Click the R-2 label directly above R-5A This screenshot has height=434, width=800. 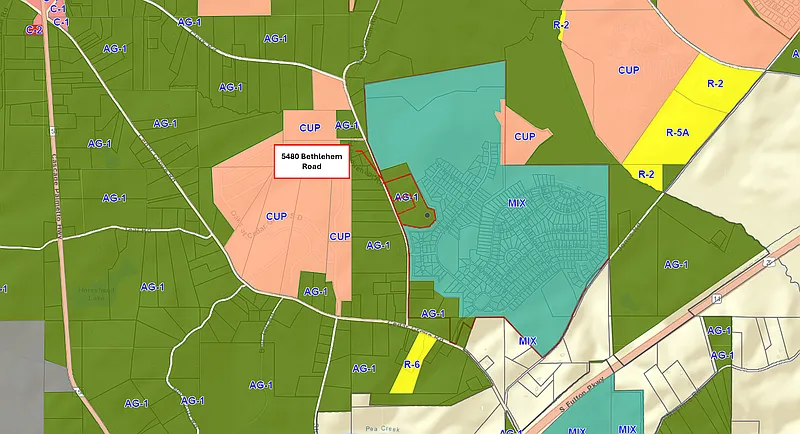click(x=715, y=84)
